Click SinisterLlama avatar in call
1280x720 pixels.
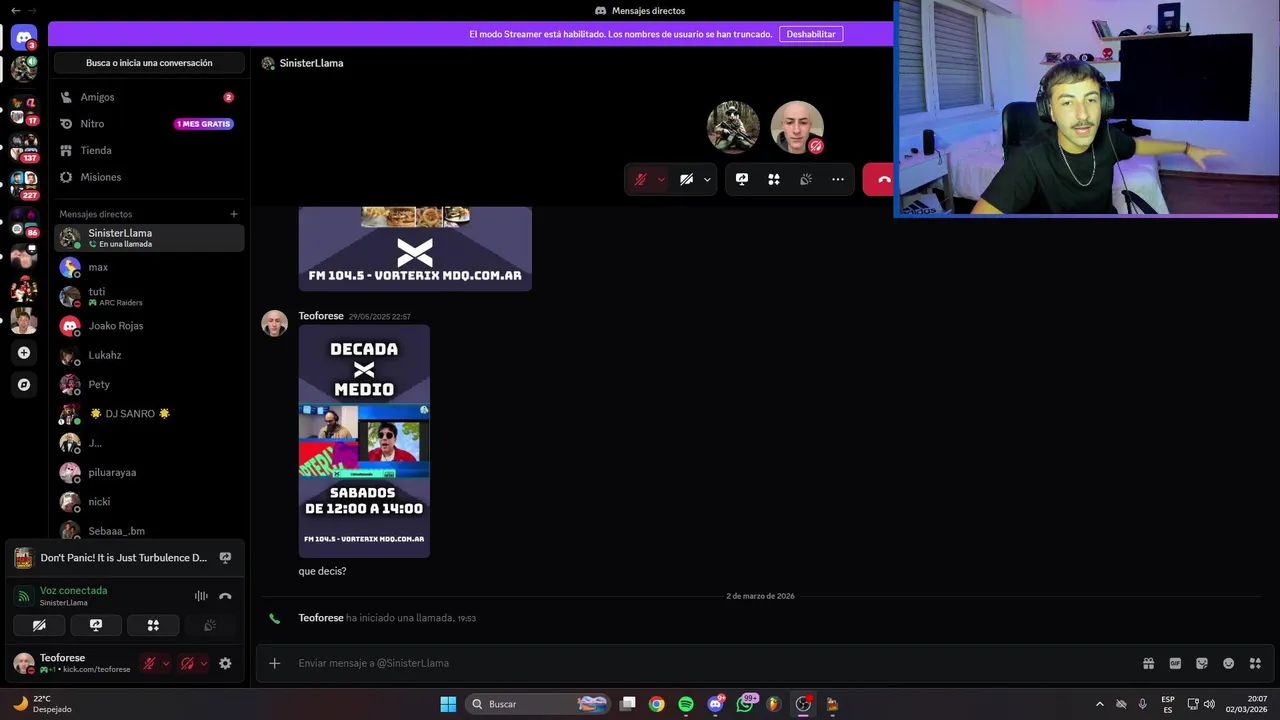[733, 126]
